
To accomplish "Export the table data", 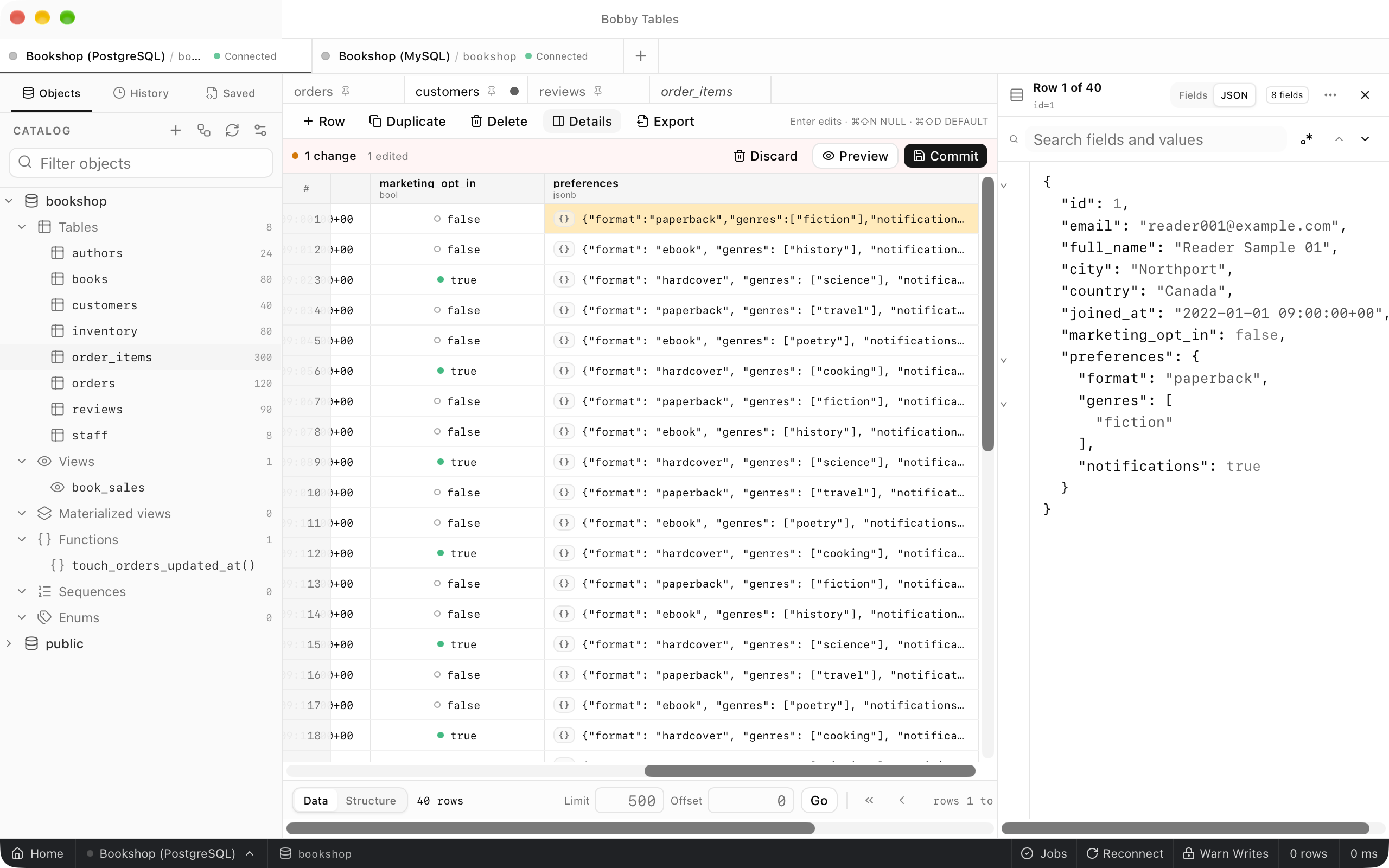I will coord(666,121).
